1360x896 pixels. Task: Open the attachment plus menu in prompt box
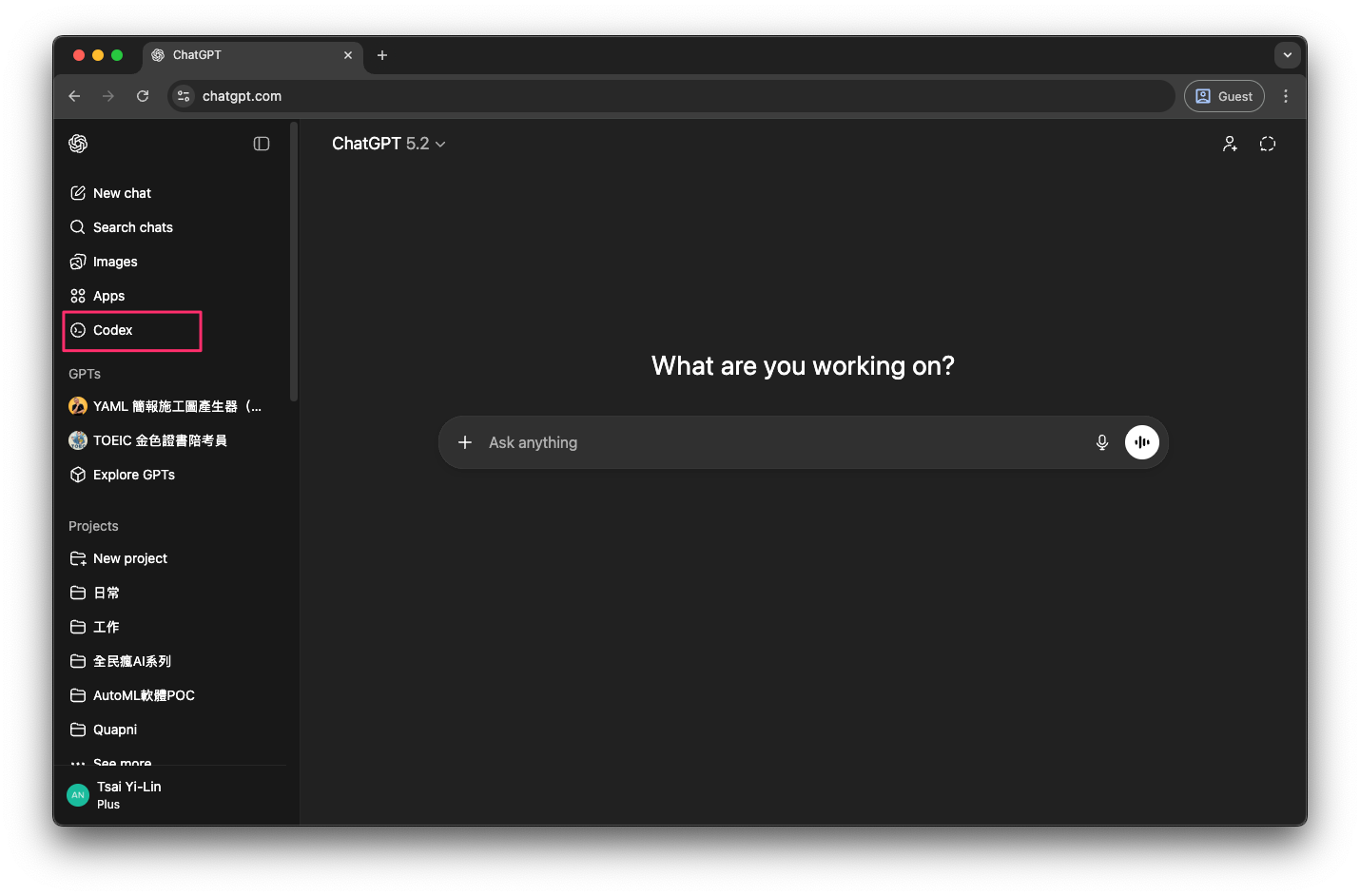click(465, 442)
